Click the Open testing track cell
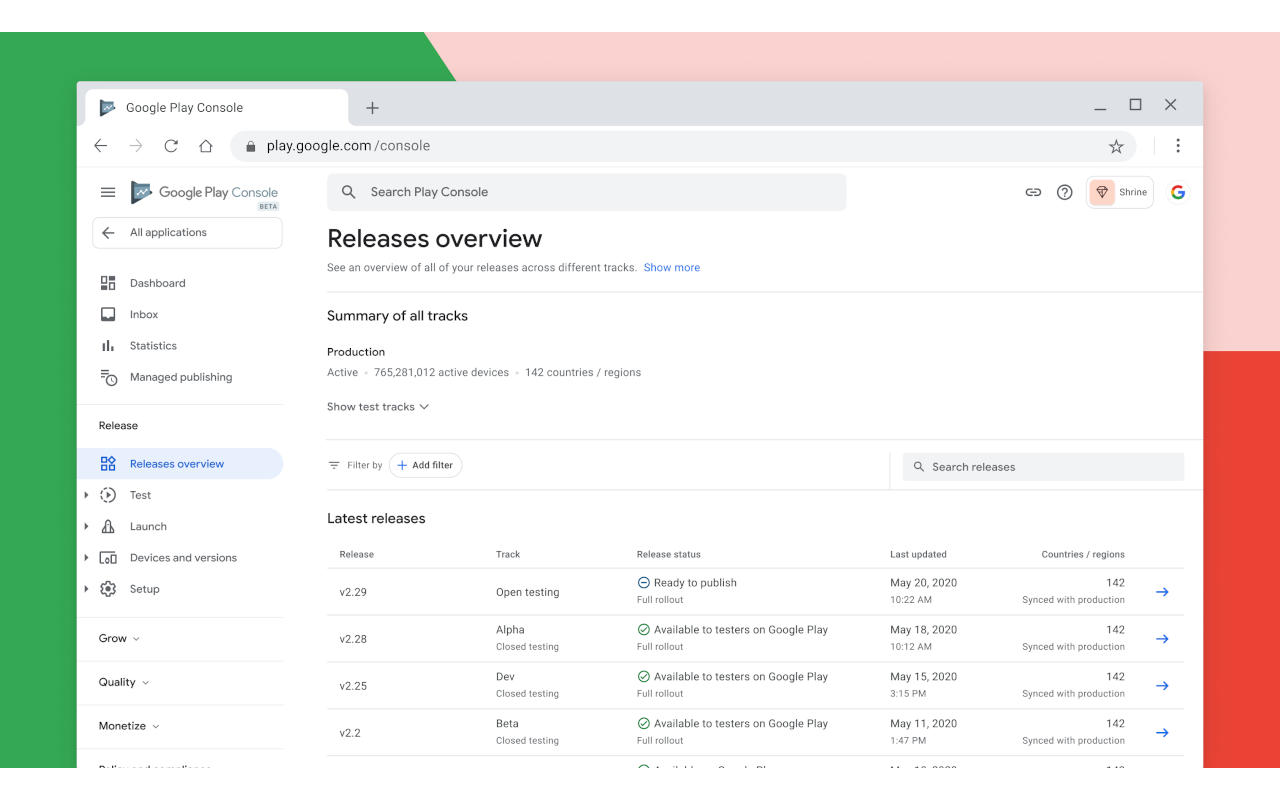Image resolution: width=1280 pixels, height=800 pixels. click(x=528, y=592)
